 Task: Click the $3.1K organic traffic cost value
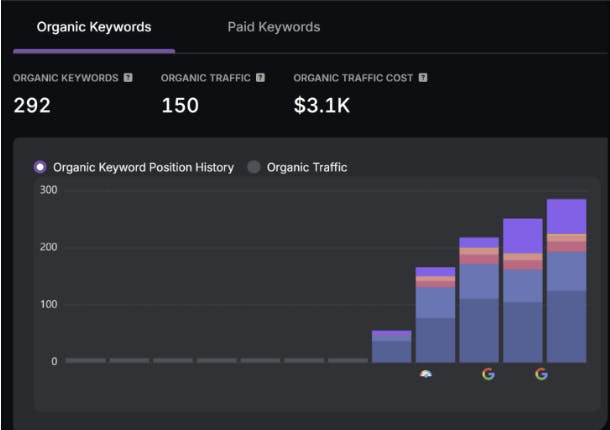click(321, 105)
